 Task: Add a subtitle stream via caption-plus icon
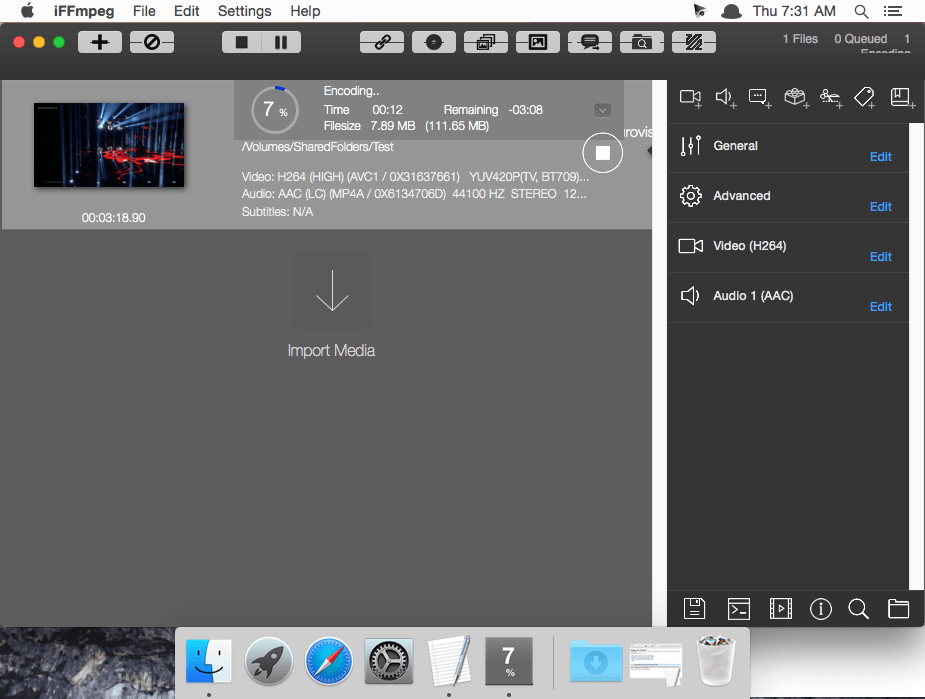coord(760,97)
